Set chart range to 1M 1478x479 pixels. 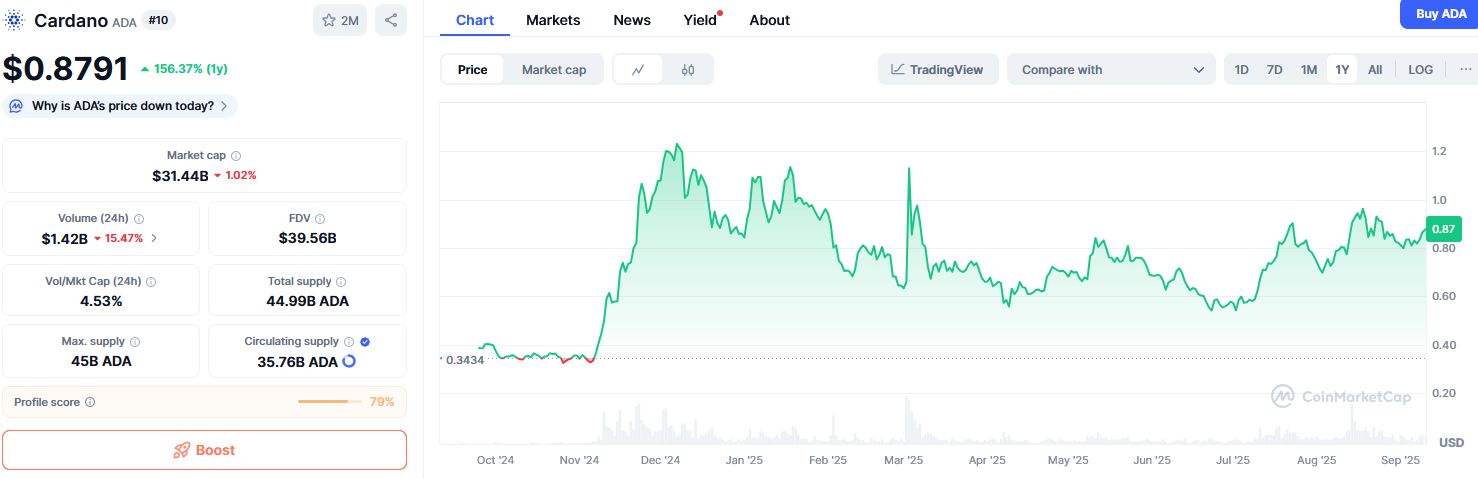pos(1309,69)
